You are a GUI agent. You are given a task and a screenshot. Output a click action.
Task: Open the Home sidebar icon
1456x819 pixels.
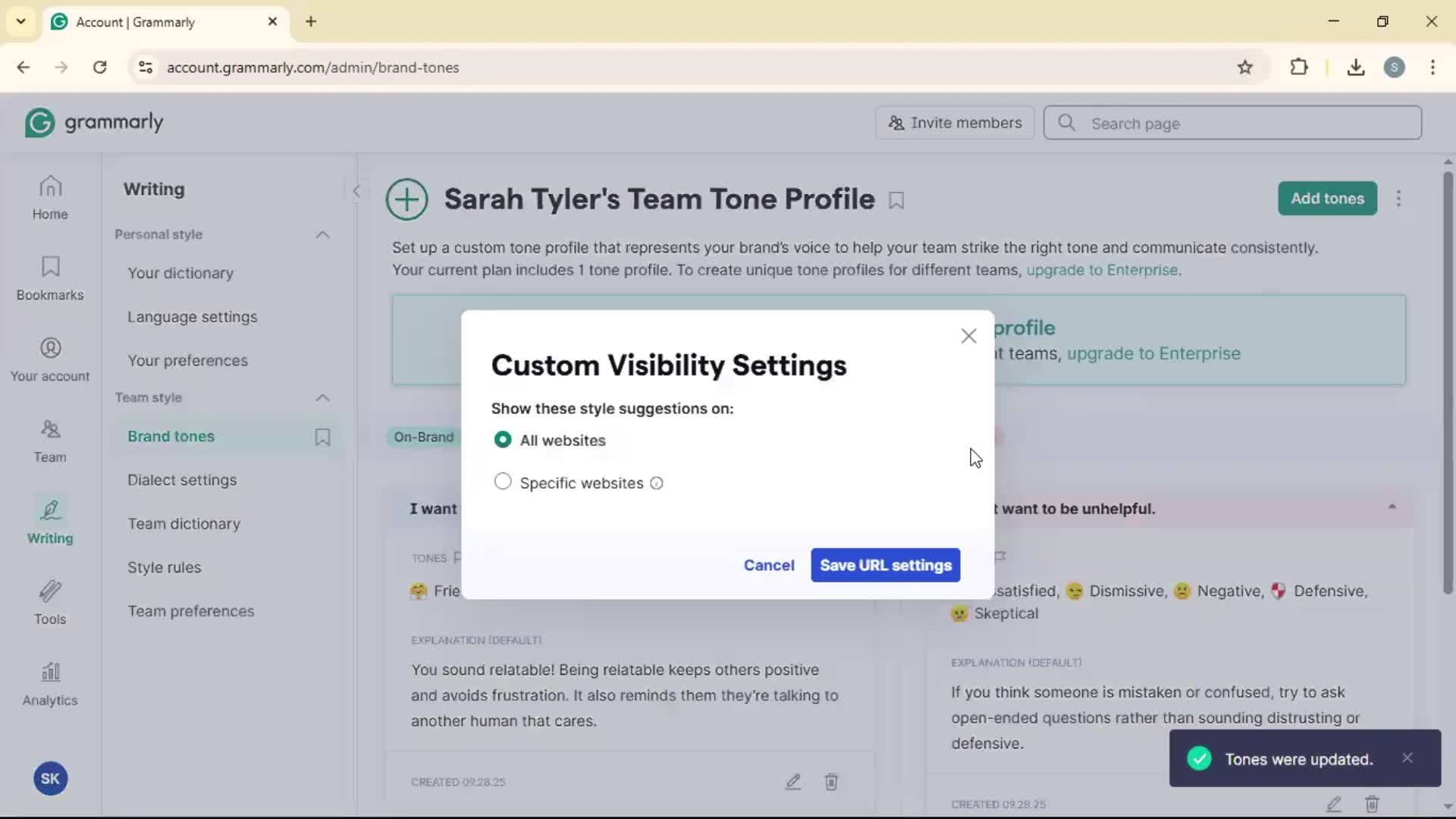tap(50, 197)
